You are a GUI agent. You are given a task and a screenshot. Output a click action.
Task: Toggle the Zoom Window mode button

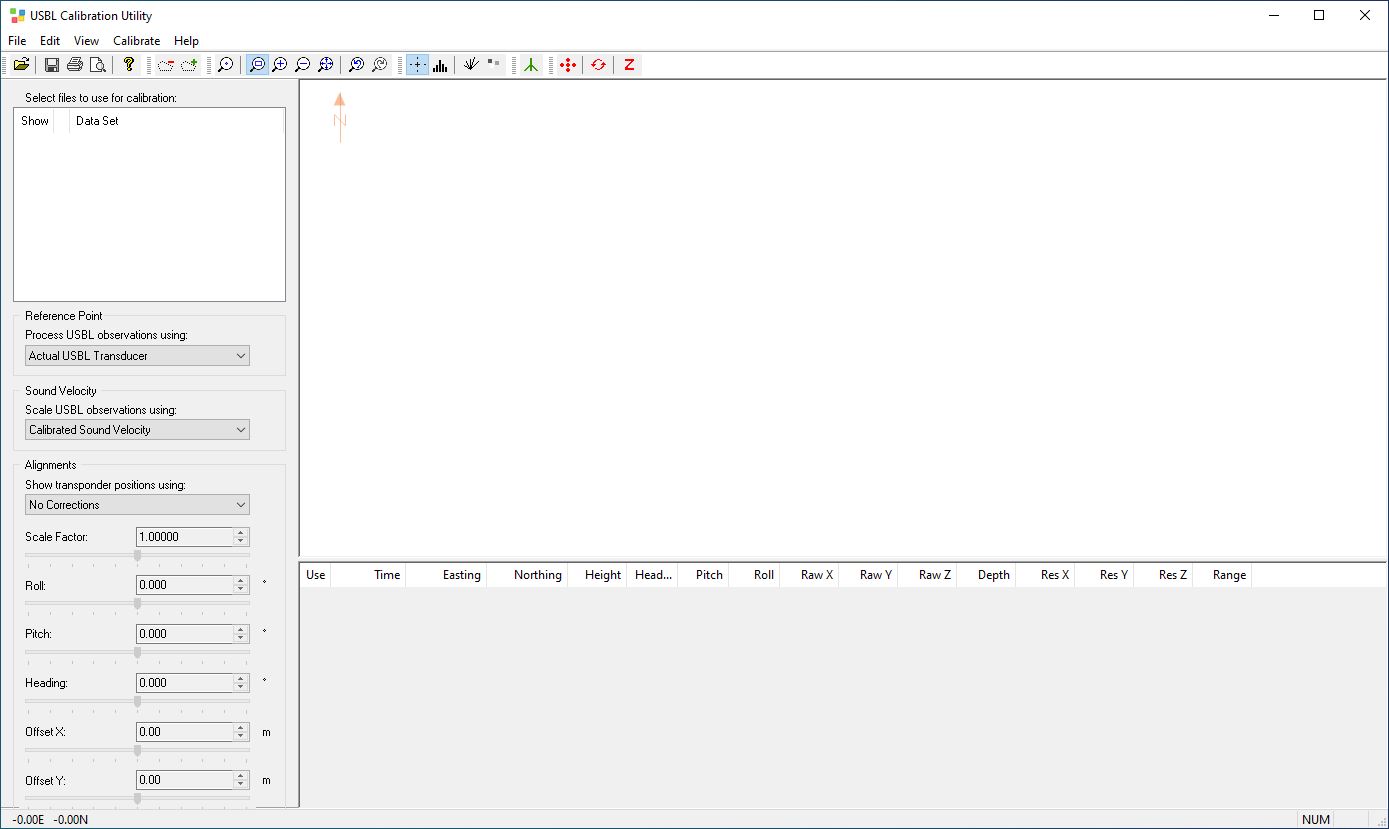pyautogui.click(x=257, y=64)
